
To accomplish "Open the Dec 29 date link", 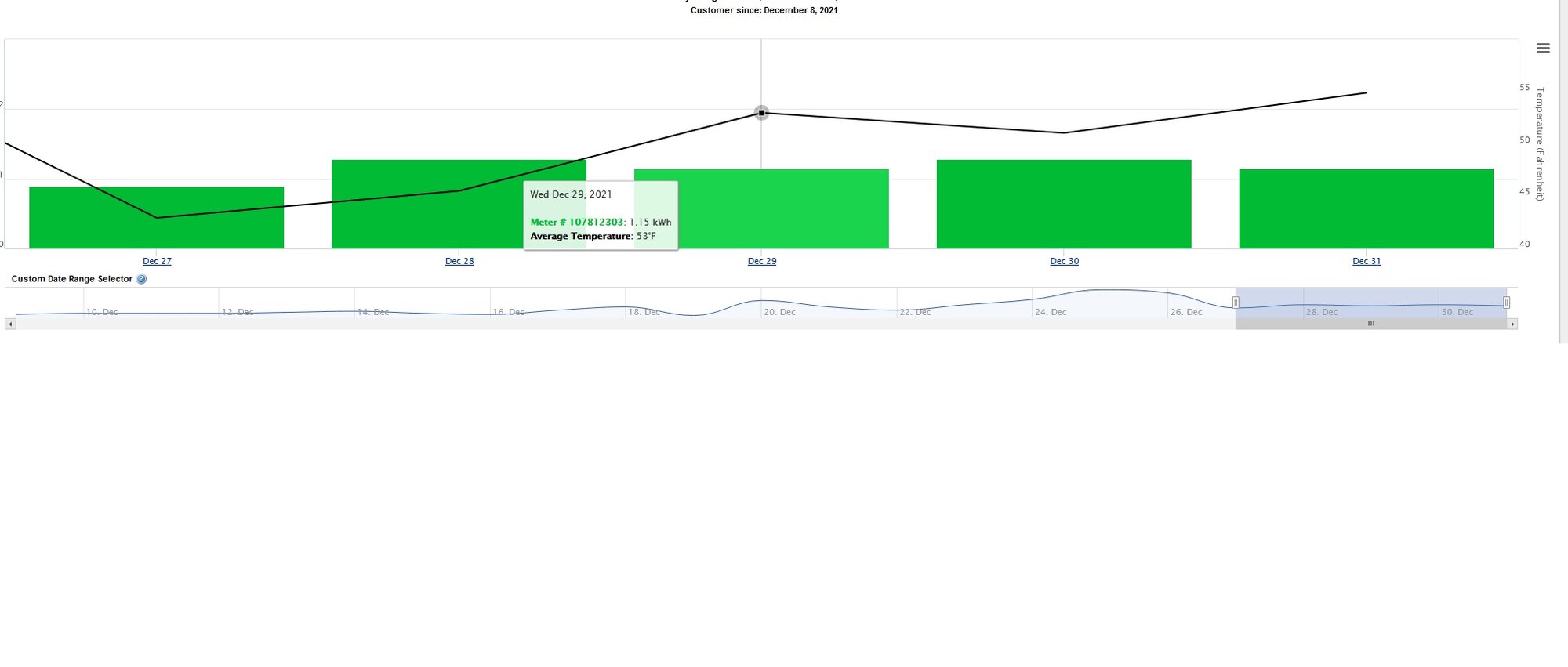I will point(762,261).
